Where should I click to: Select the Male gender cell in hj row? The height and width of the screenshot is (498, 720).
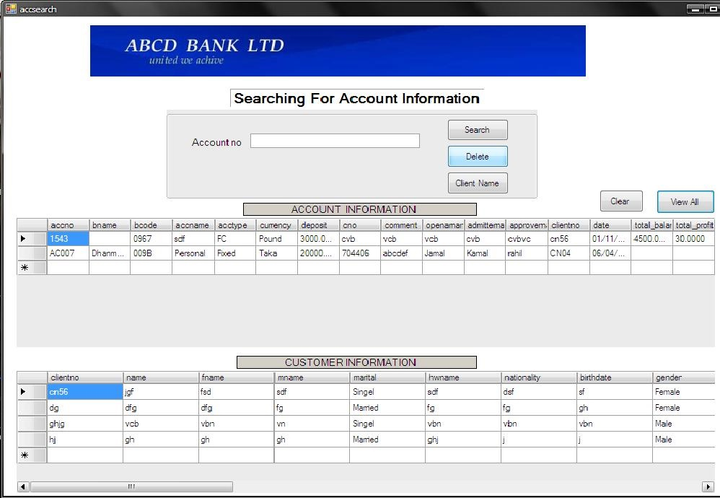tap(684, 439)
